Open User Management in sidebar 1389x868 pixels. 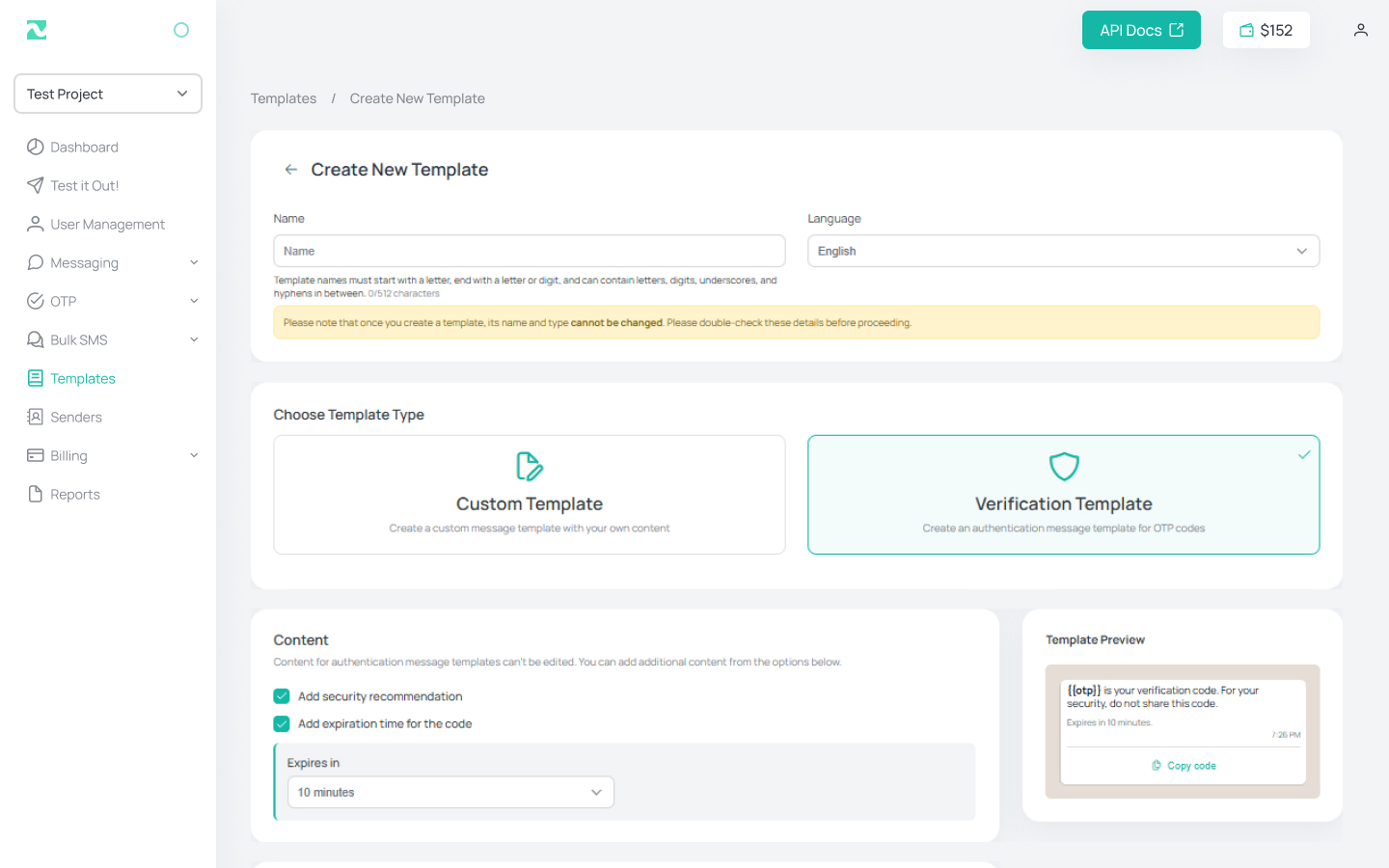tap(108, 224)
